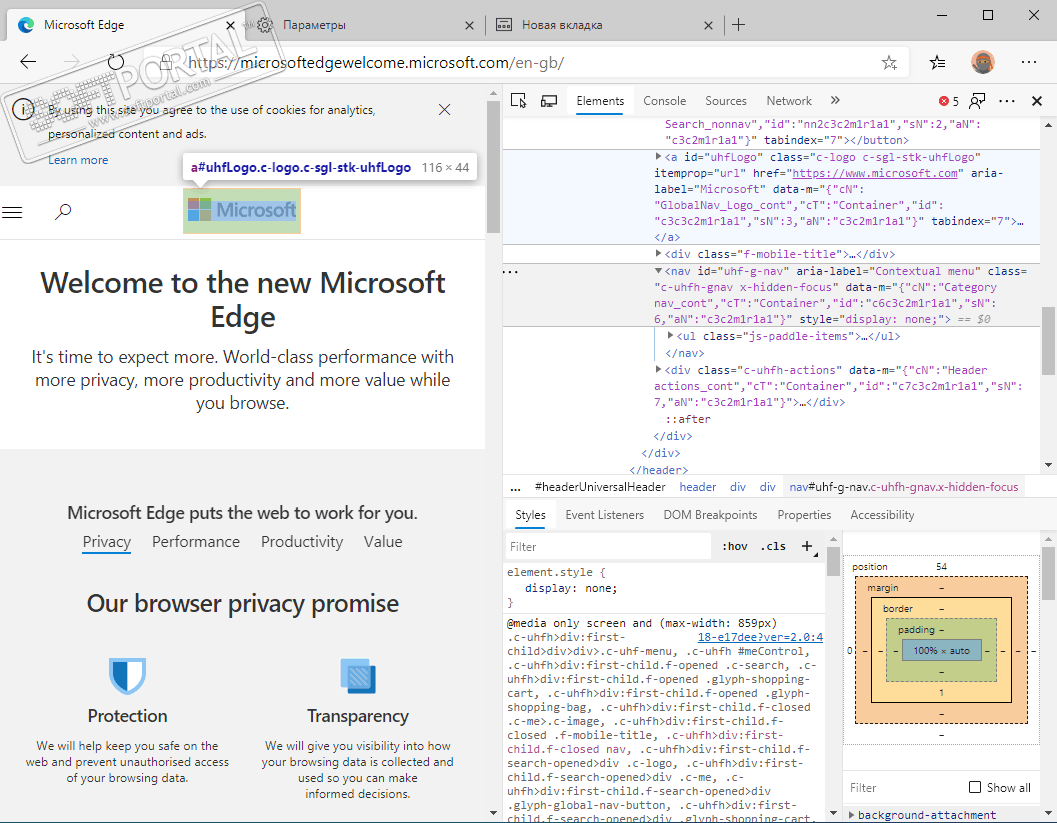The width and height of the screenshot is (1057, 823).
Task: Add page to favourites star icon
Action: click(889, 63)
